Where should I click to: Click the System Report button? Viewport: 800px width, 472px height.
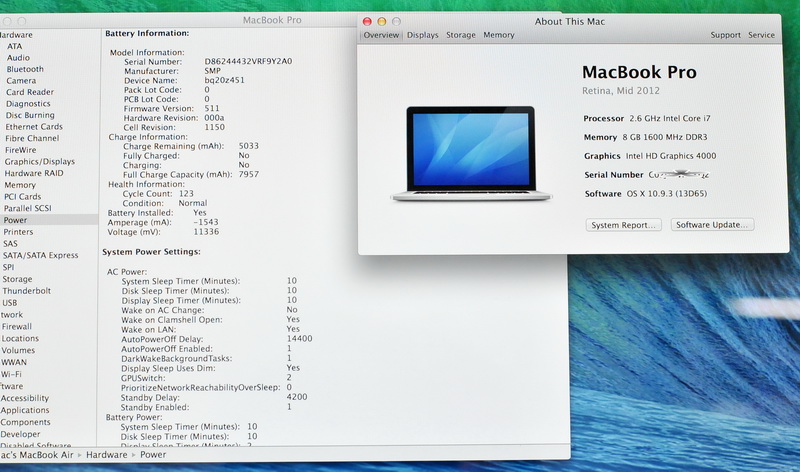[x=623, y=225]
